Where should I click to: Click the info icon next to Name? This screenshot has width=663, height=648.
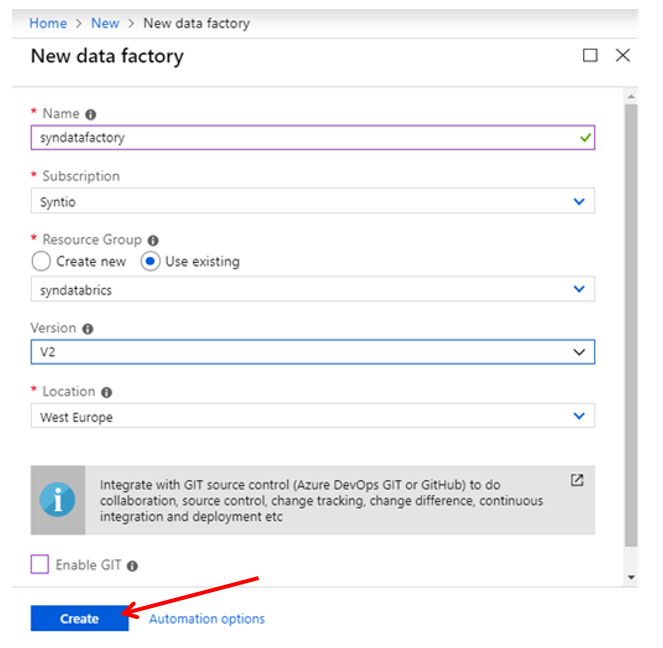click(90, 115)
